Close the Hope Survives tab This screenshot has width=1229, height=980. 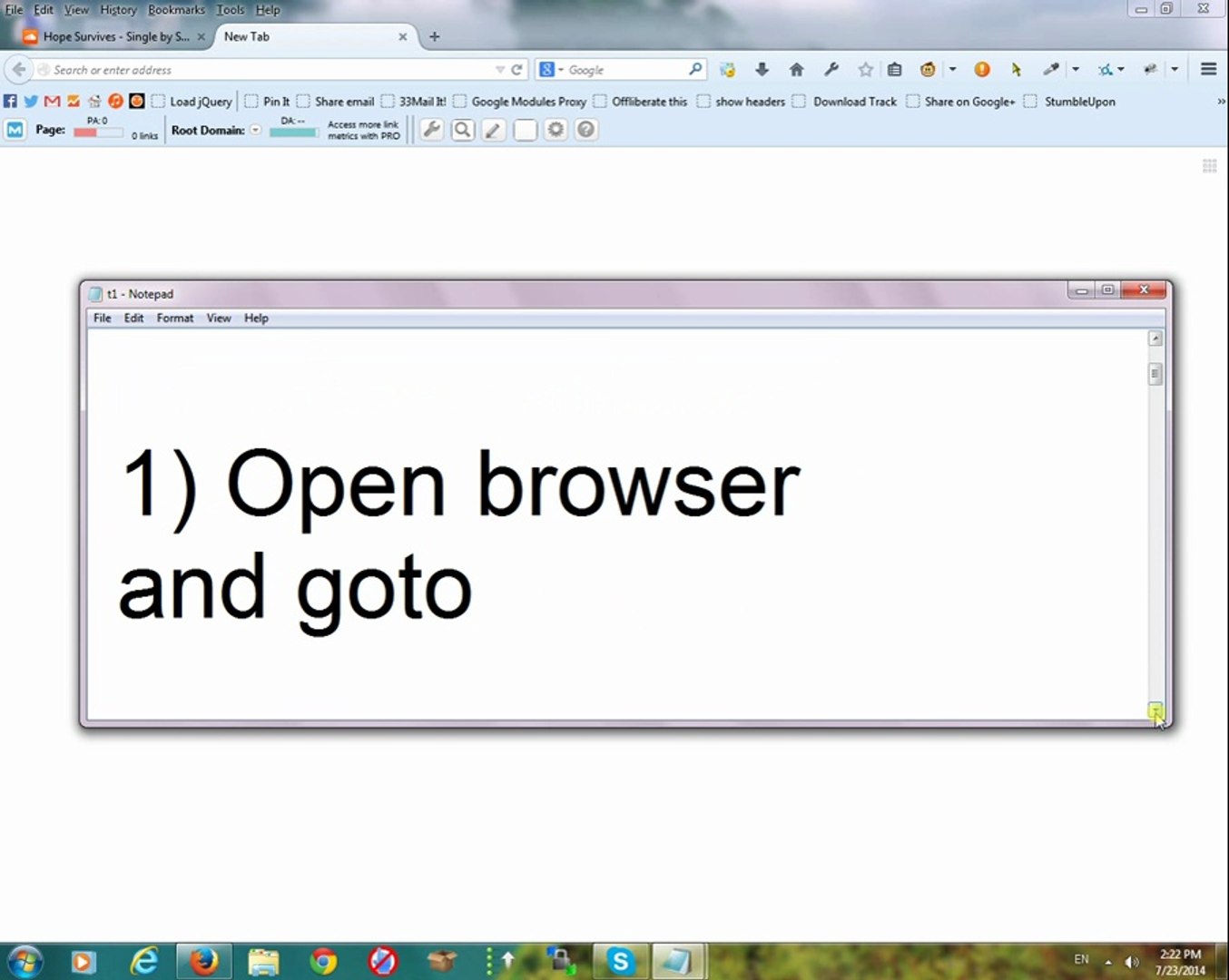coord(201,37)
